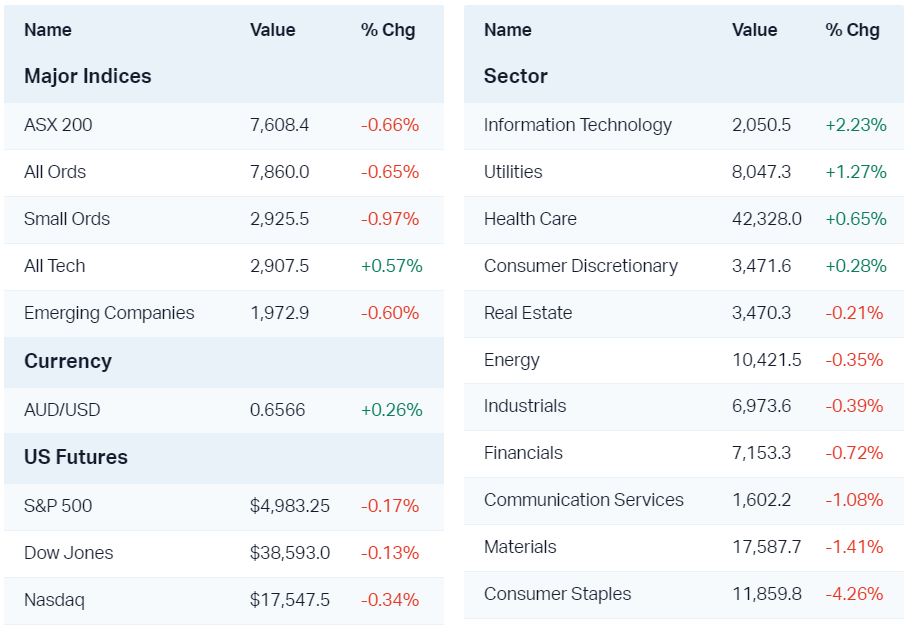Click the Consumer Discretionary sector name

(581, 266)
